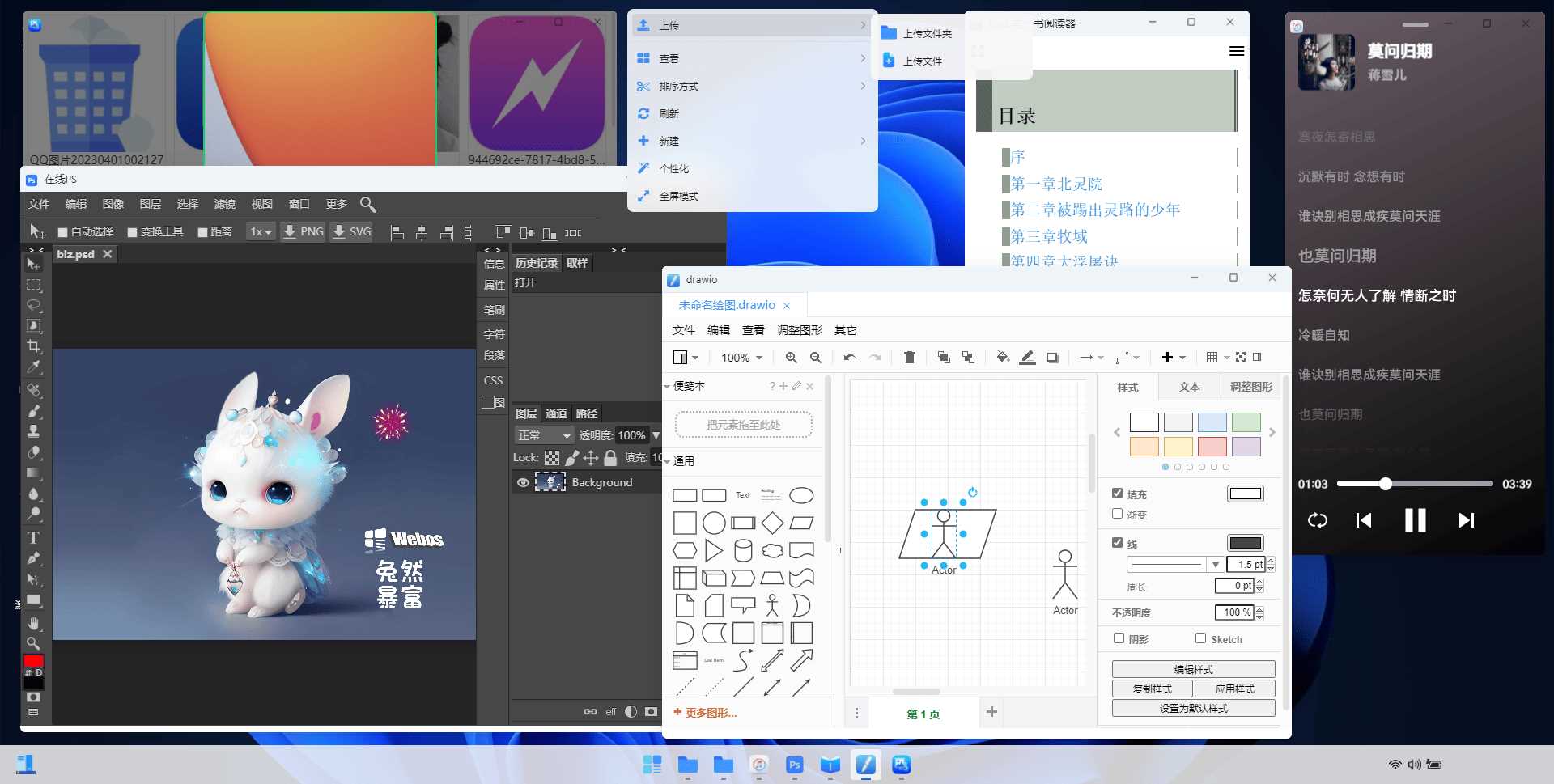Select the Crop tool in 在线PS toolbar
The image size is (1554, 784).
pos(34,346)
